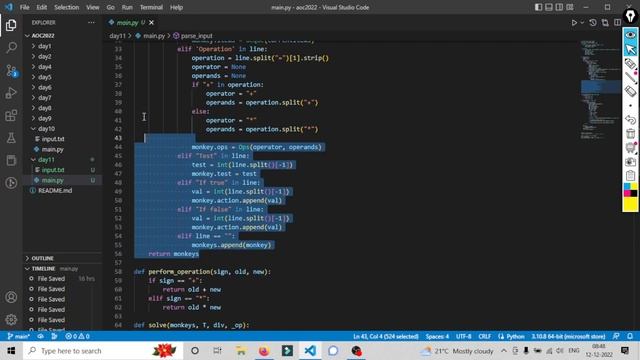Open the Help menu
Screen dimensions: 640x360
[x=176, y=7]
